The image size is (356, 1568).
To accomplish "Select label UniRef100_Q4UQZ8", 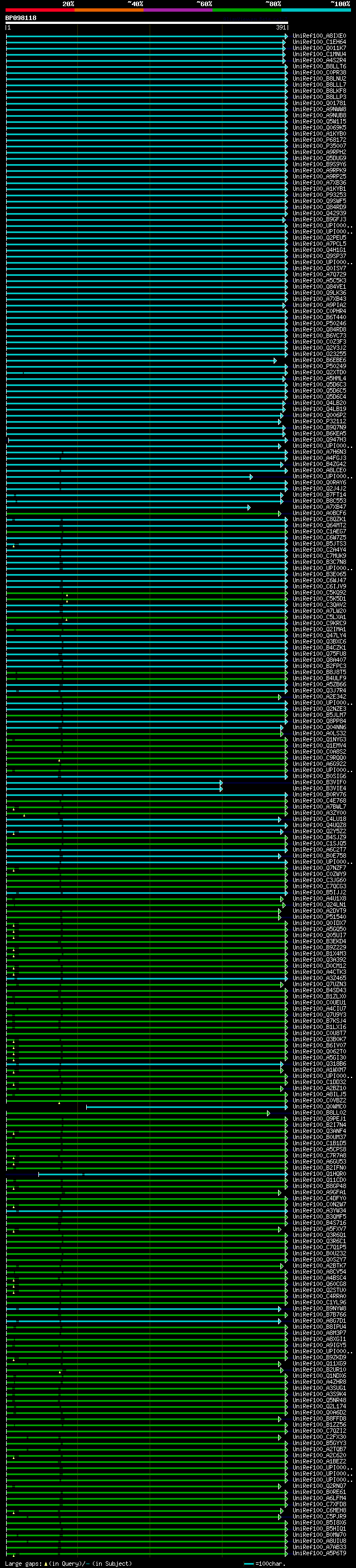I will tap(319, 825).
